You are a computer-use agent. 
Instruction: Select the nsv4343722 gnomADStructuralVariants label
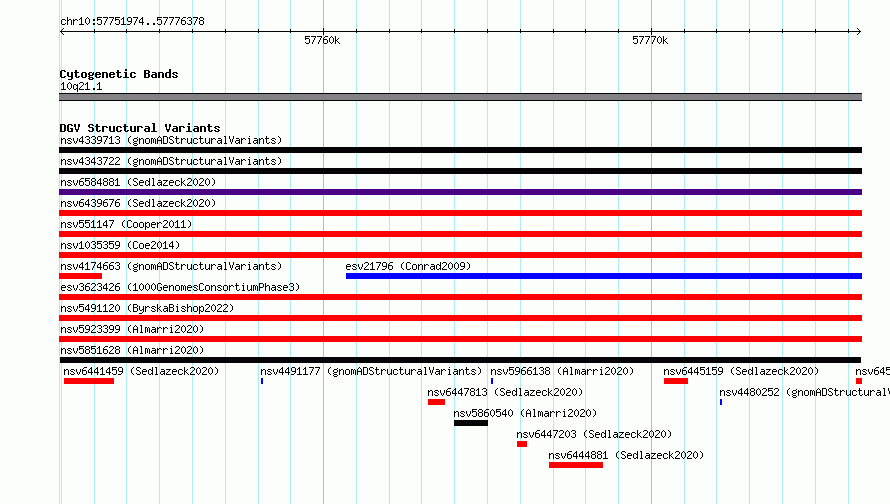(171, 161)
